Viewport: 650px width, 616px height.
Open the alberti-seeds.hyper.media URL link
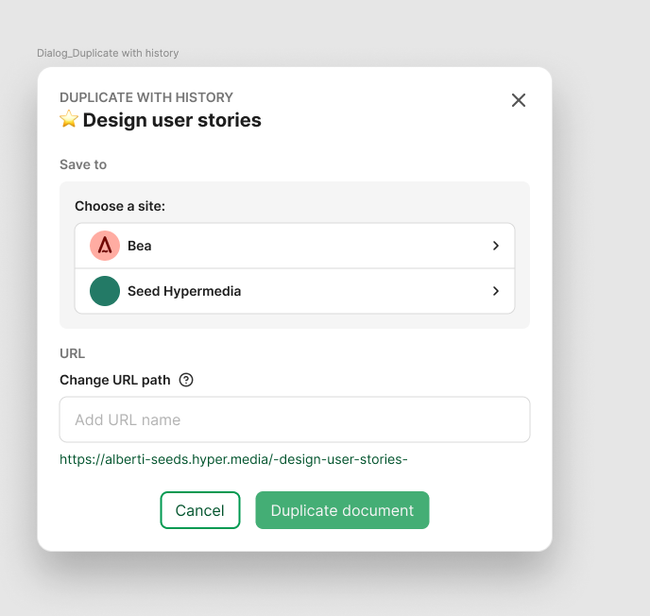click(233, 460)
